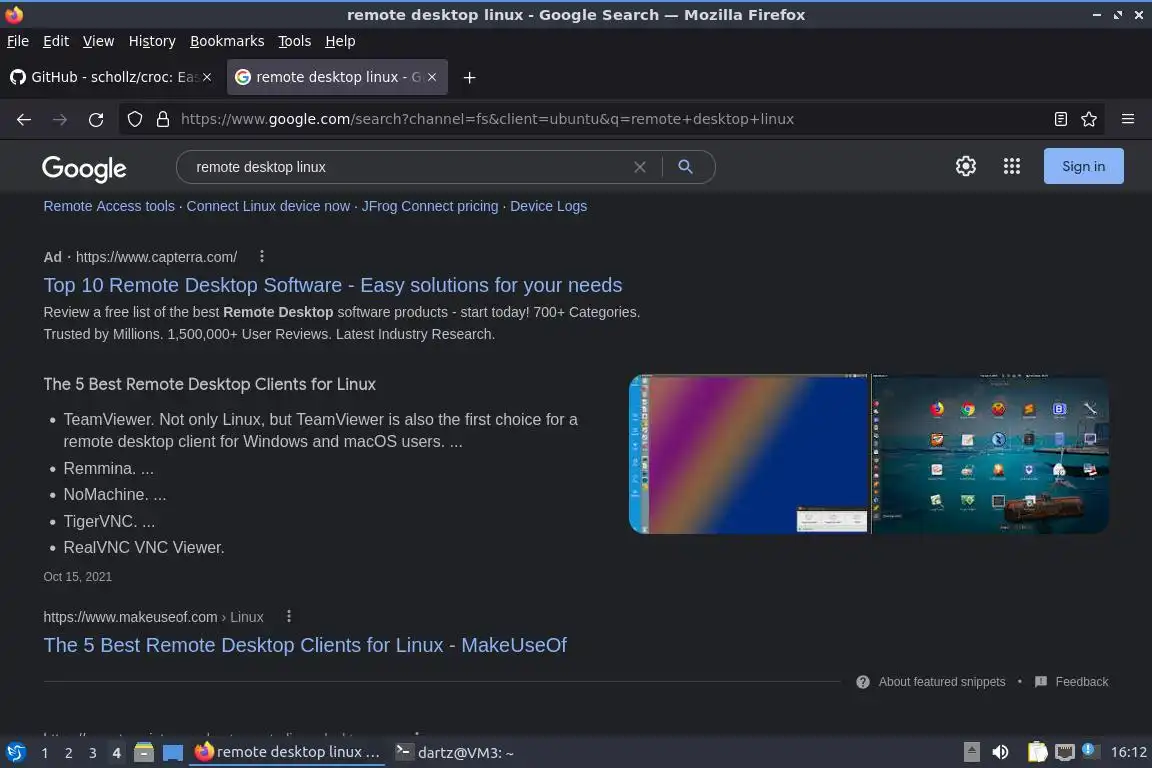Click the "The 5 Best Remote Desktop Clients" snippet heading
Image resolution: width=1152 pixels, height=768 pixels.
pos(209,384)
